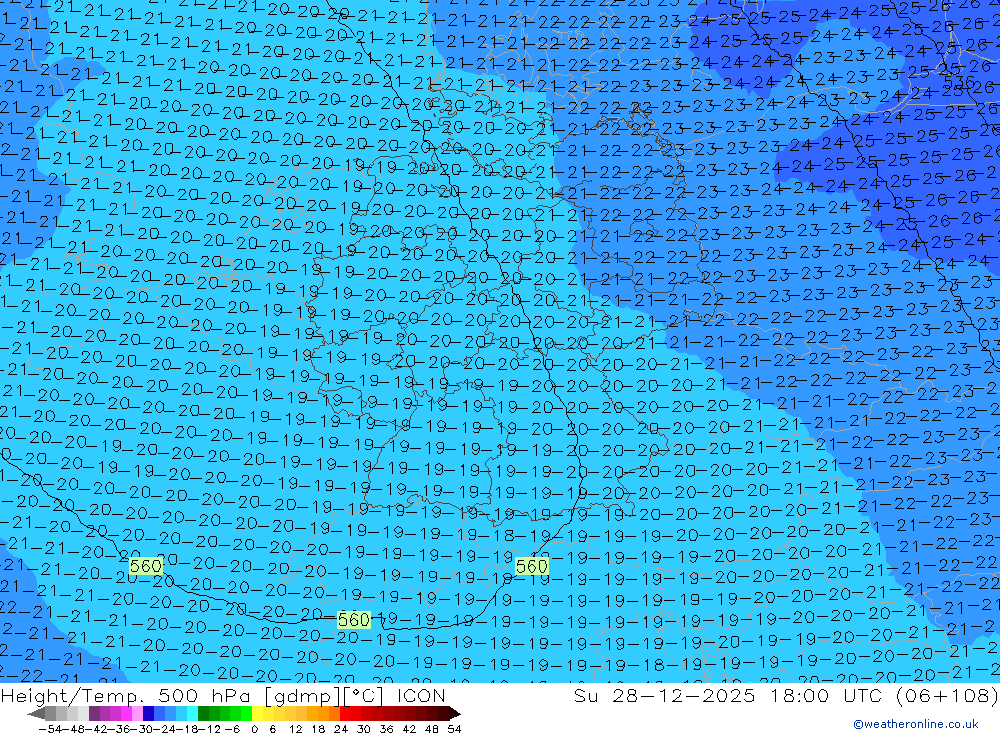Screen dimensions: 1000x733
Task: Click the gray left arrow of the color scale
Action: [36, 713]
